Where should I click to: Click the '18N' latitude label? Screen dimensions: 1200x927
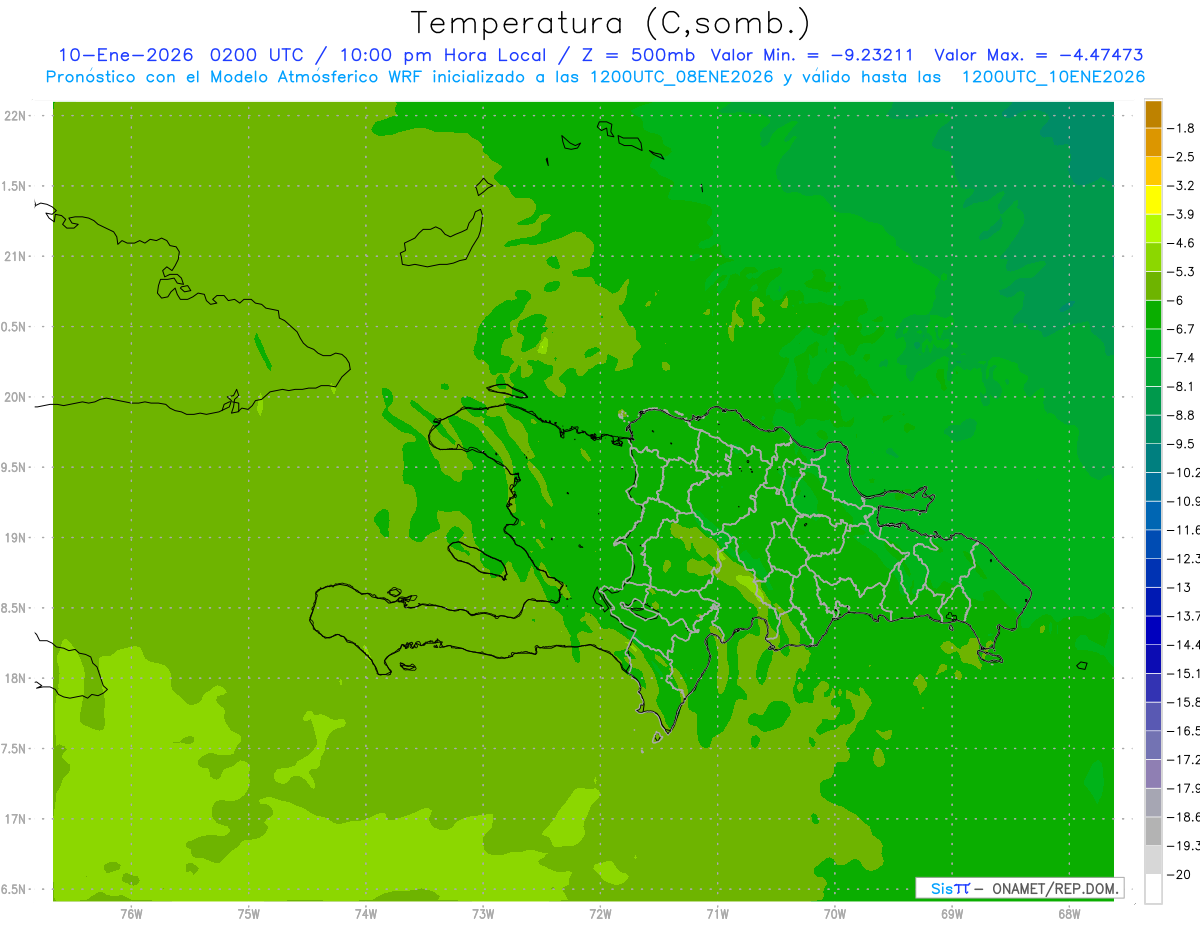(x=14, y=678)
